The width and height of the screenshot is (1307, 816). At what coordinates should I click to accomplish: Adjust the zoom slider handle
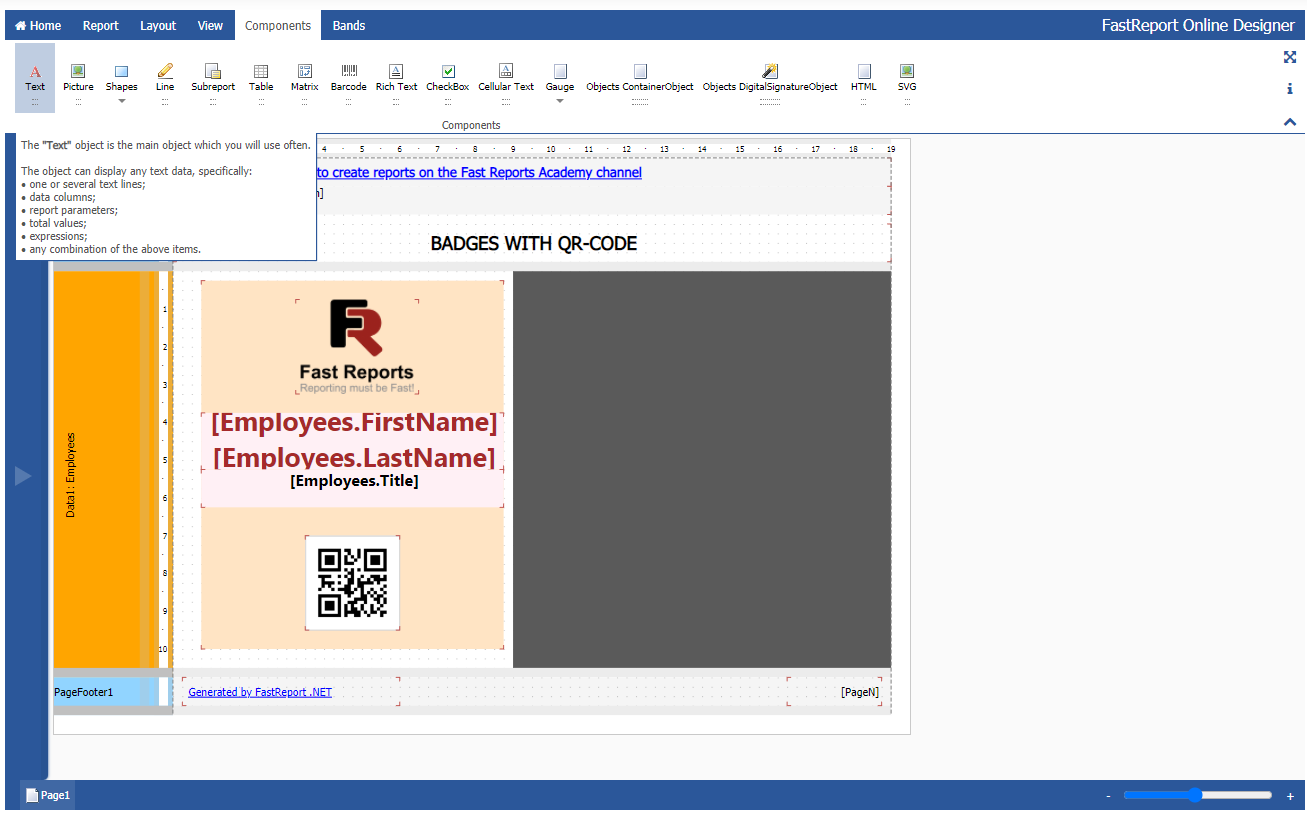1194,795
